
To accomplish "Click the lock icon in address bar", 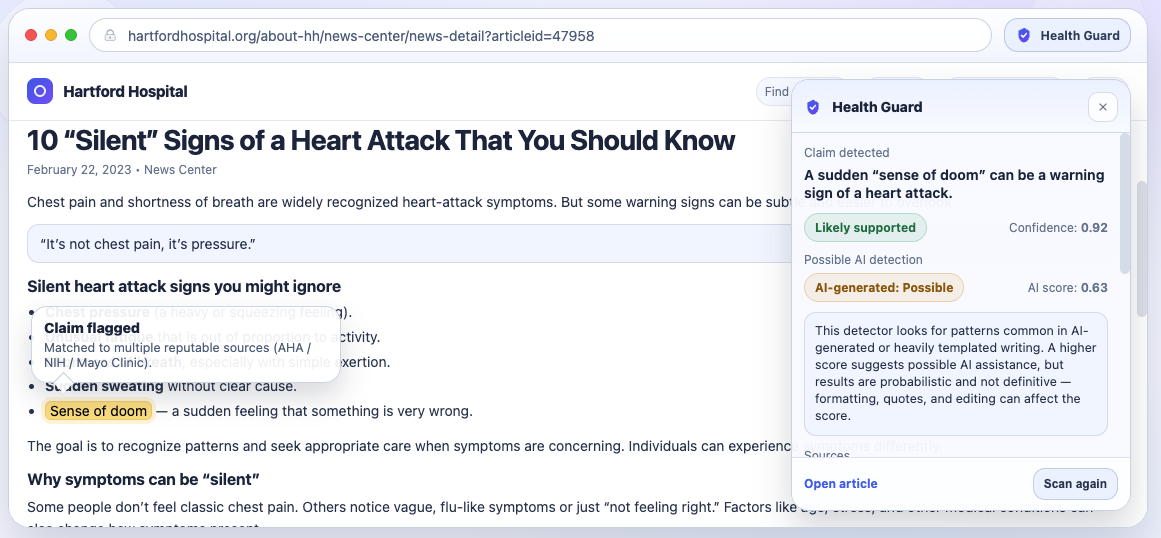I will point(110,36).
